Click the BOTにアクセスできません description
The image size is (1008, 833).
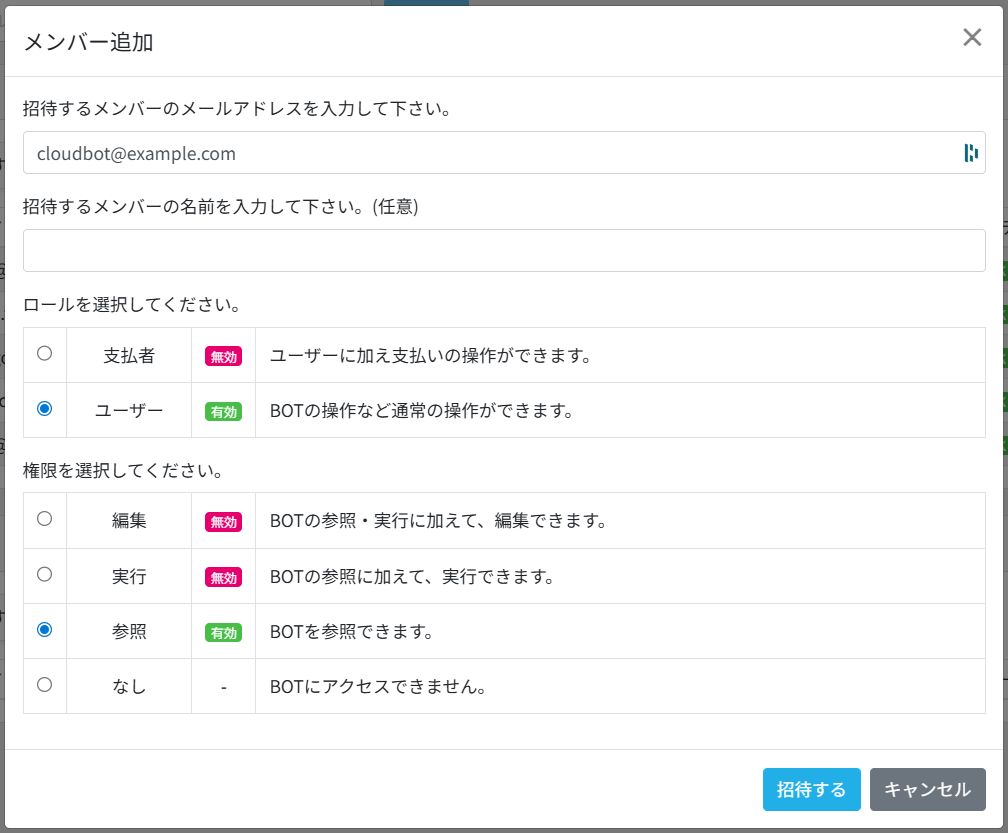378,687
